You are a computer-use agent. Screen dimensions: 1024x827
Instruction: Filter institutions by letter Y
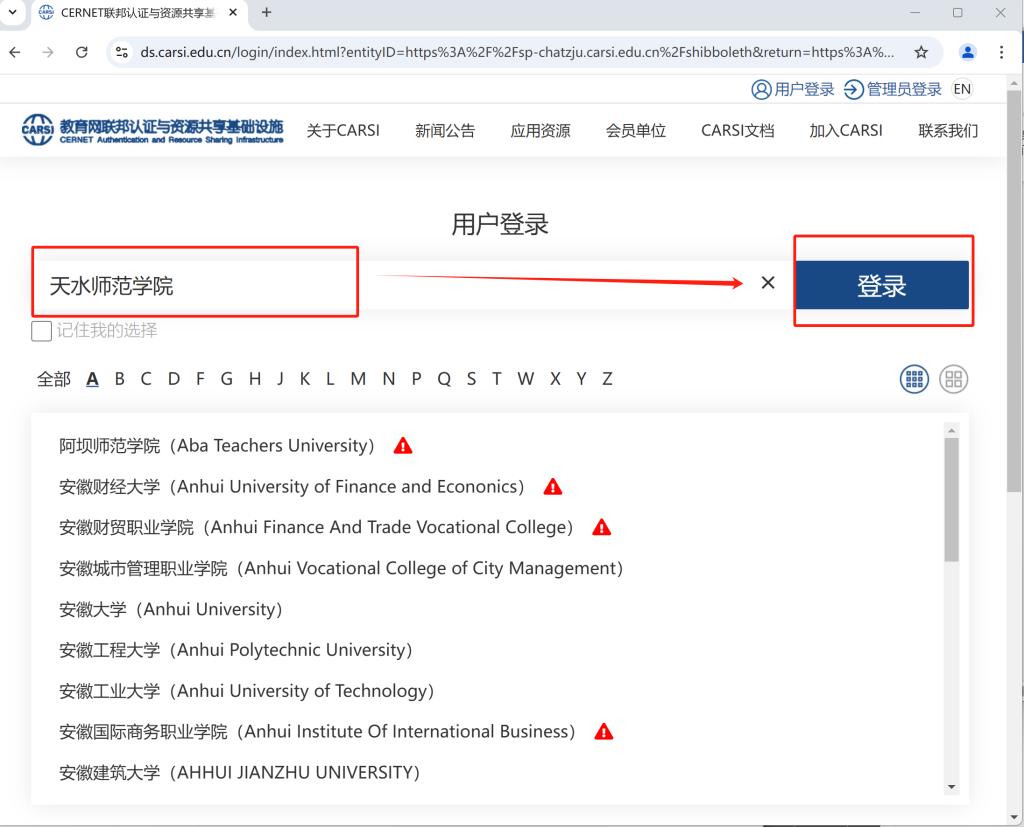pos(581,379)
